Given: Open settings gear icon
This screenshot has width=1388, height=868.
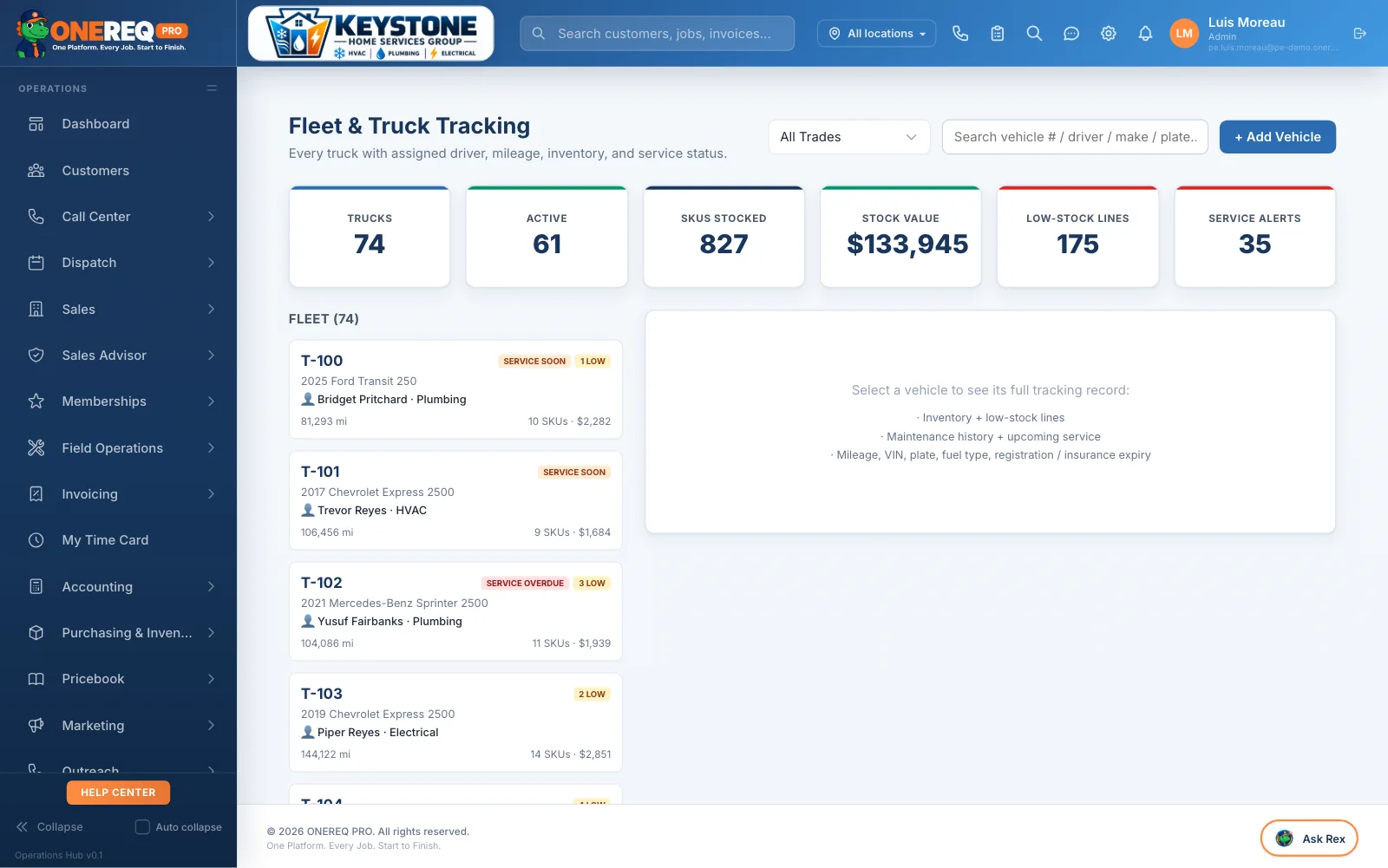Looking at the screenshot, I should point(1109,33).
